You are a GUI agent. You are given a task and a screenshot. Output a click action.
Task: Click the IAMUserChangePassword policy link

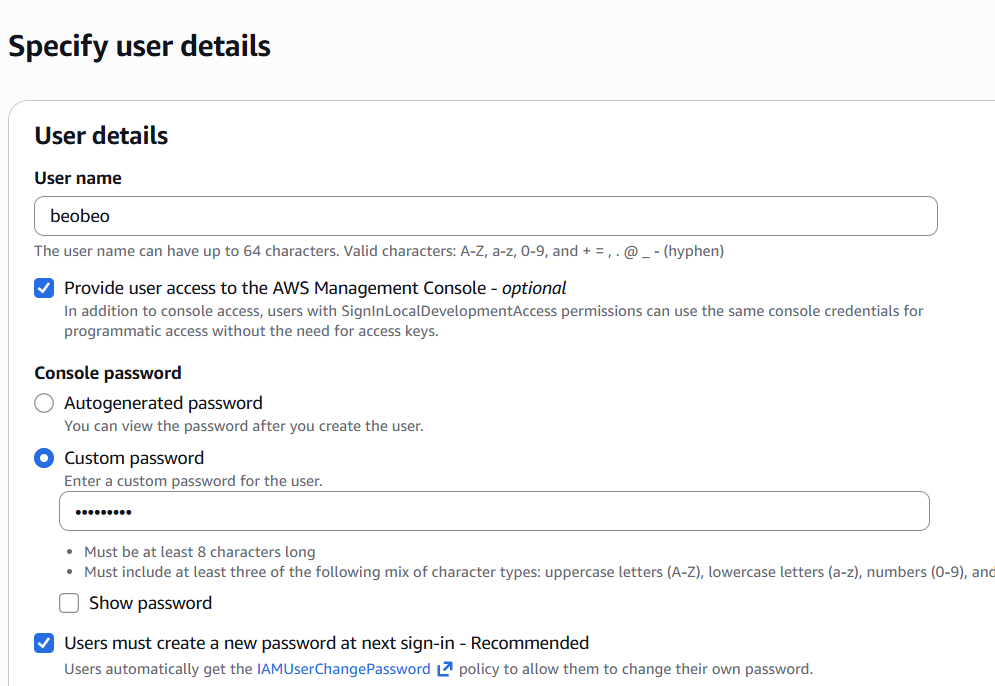coord(343,669)
